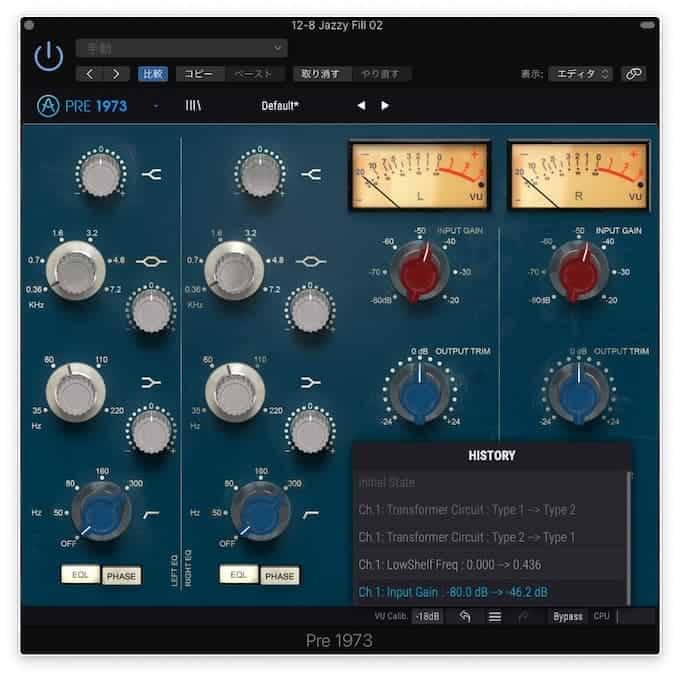The height and width of the screenshot is (678, 680).
Task: Click the left channel OUTPUT TRIM blue knob
Action: pyautogui.click(x=419, y=393)
